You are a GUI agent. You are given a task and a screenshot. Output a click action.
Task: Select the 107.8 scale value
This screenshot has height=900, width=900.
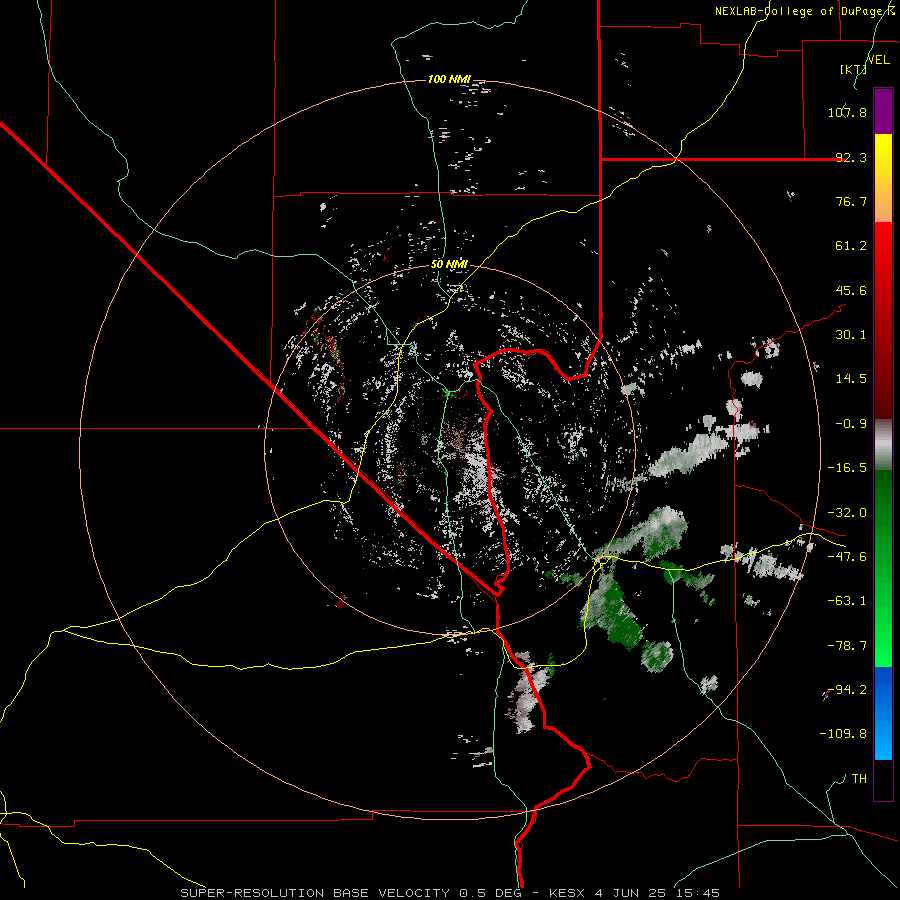pos(847,112)
